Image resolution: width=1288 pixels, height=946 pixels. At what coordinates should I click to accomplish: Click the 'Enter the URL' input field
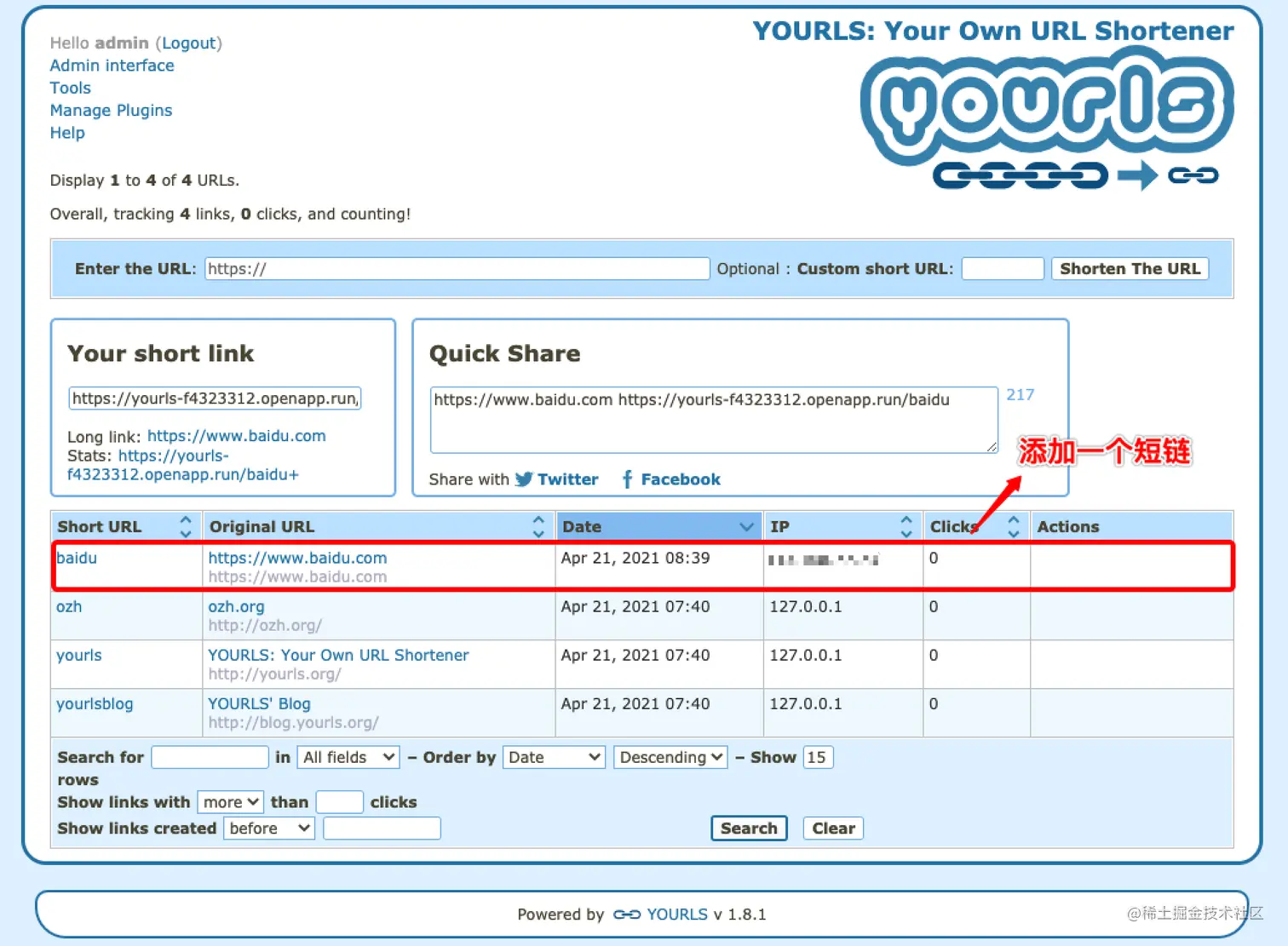[457, 269]
